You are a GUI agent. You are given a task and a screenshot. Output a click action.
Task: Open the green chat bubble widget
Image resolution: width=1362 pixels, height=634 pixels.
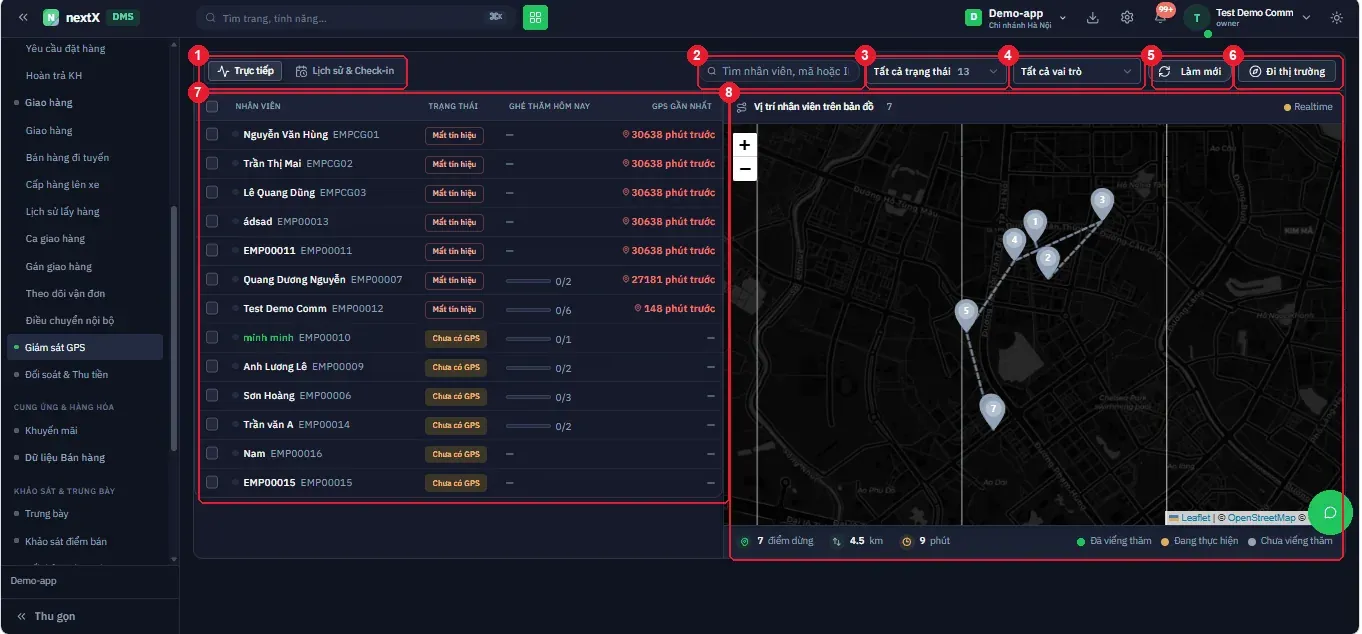coord(1330,513)
